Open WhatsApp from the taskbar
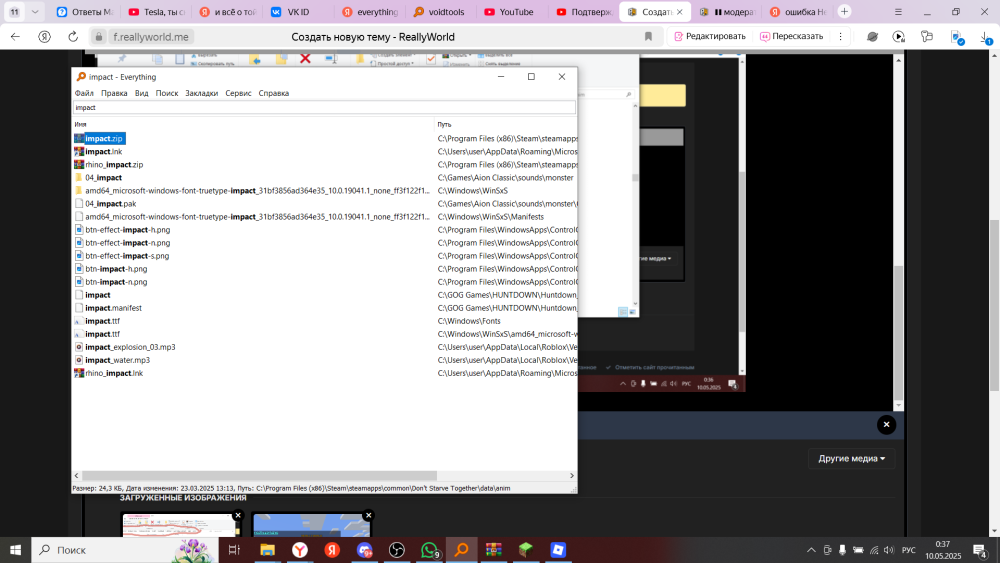Image resolution: width=1000 pixels, height=563 pixels. tap(430, 550)
